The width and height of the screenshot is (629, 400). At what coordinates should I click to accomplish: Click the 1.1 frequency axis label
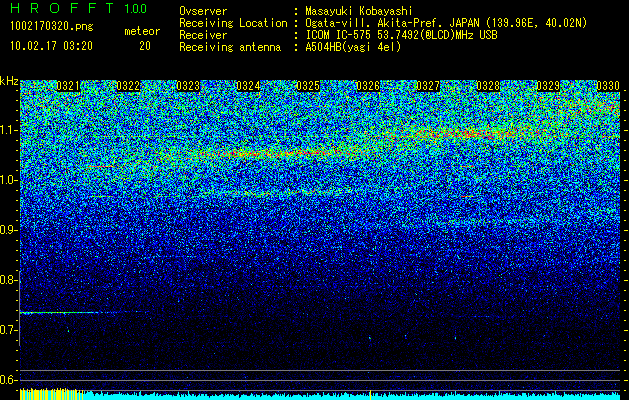8,130
